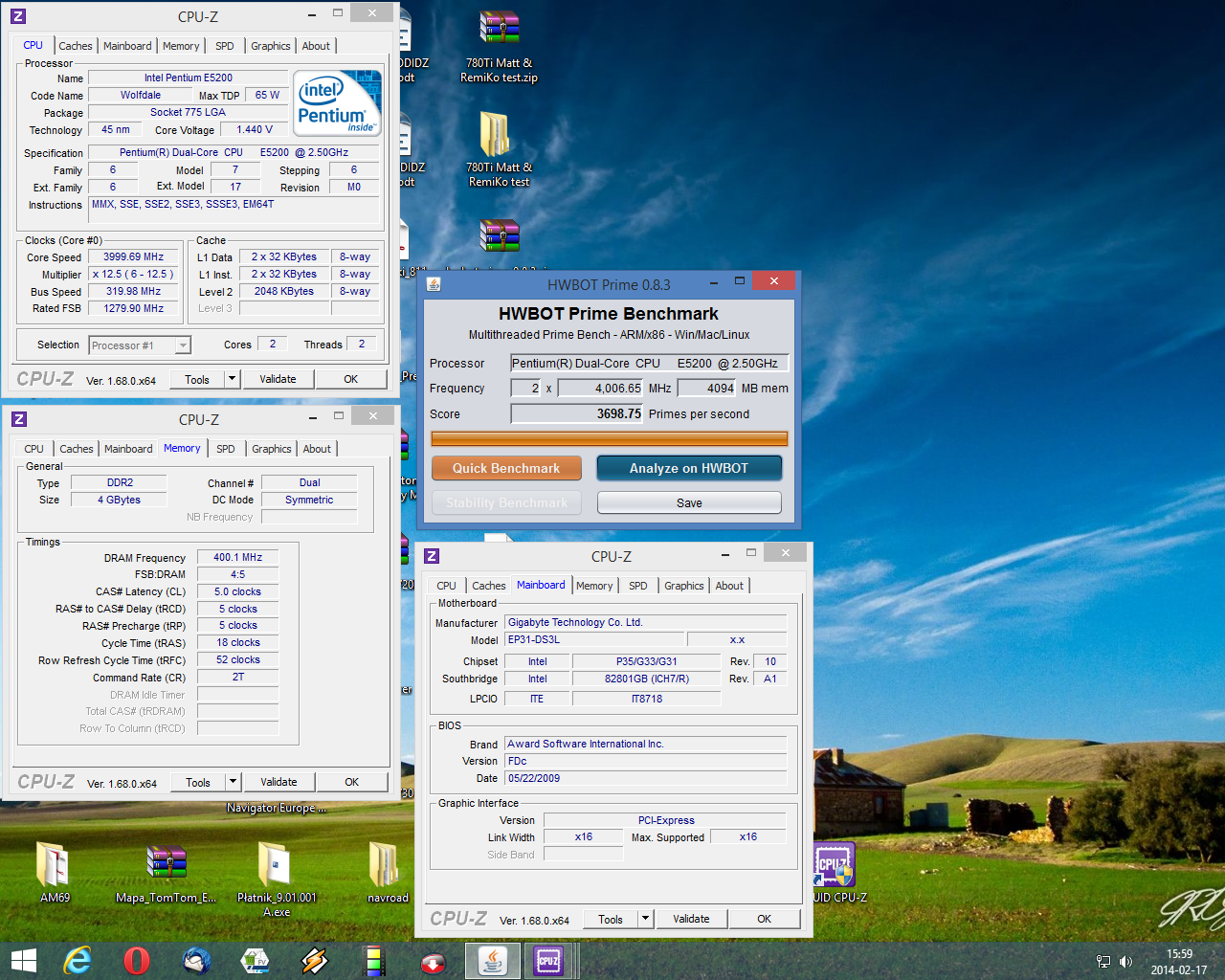Click the orange HWBOT Prime progress bar
Image resolution: width=1225 pixels, height=980 pixels.
tap(610, 438)
